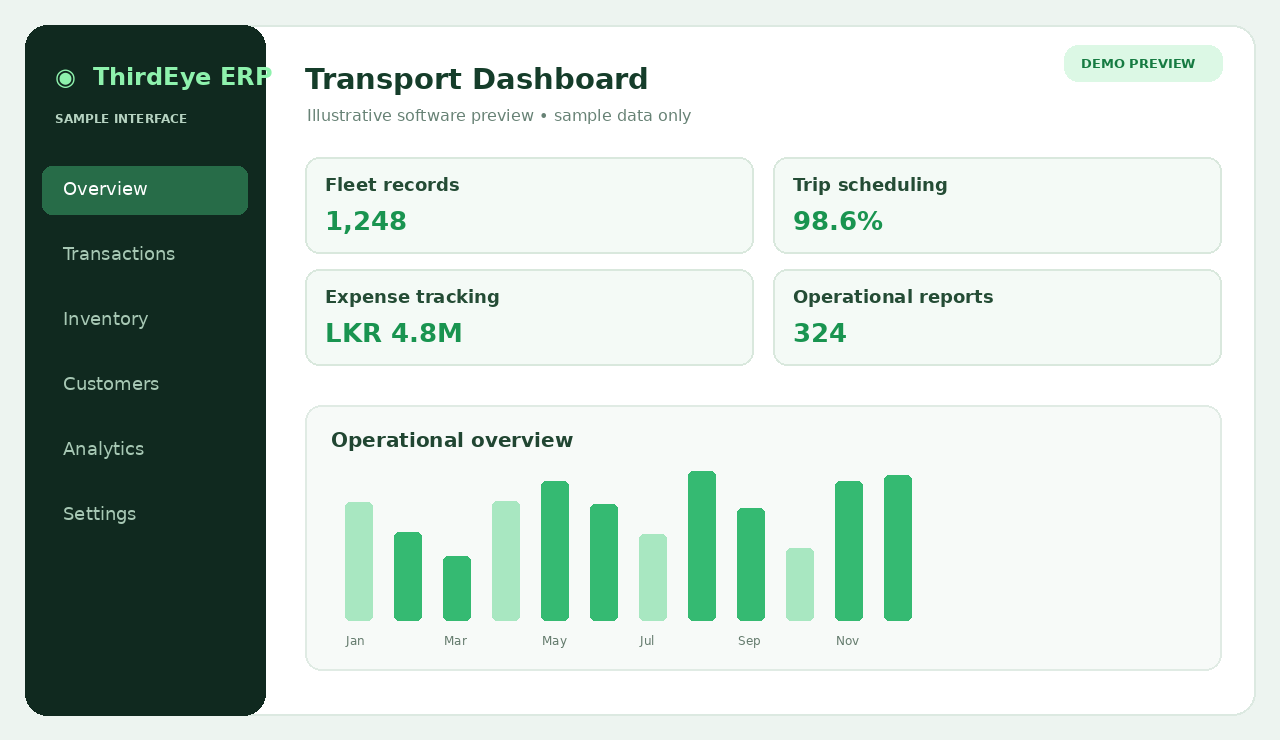
Task: View the Operational reports card
Action: coord(997,317)
